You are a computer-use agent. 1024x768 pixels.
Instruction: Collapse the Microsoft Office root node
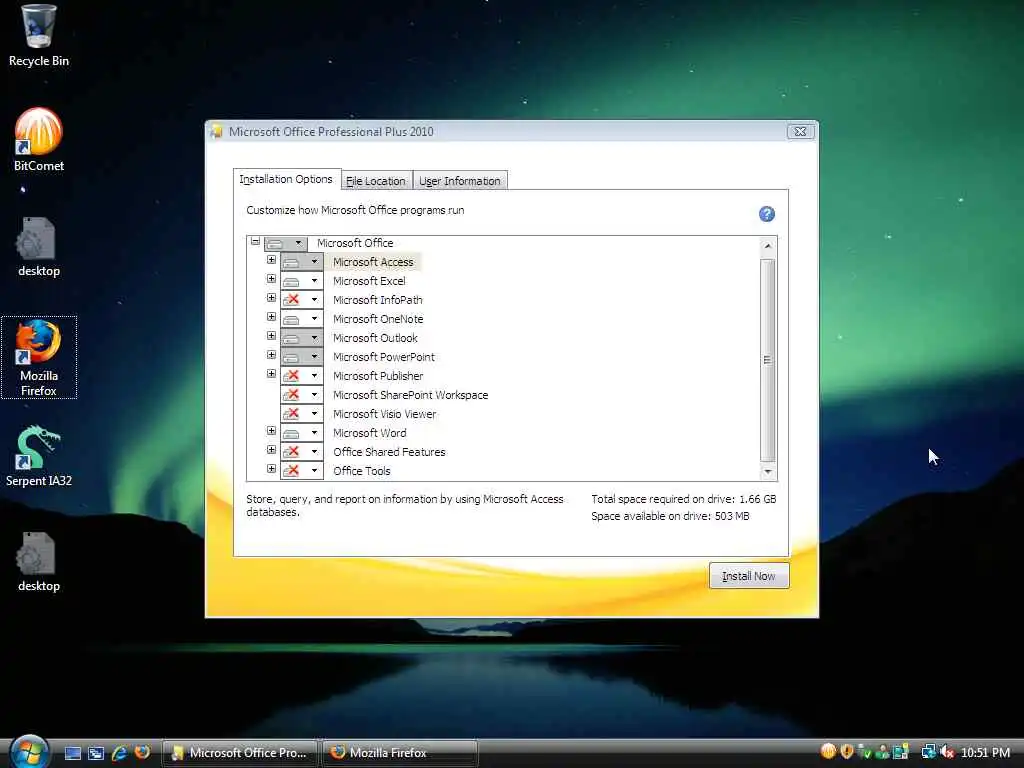255,242
